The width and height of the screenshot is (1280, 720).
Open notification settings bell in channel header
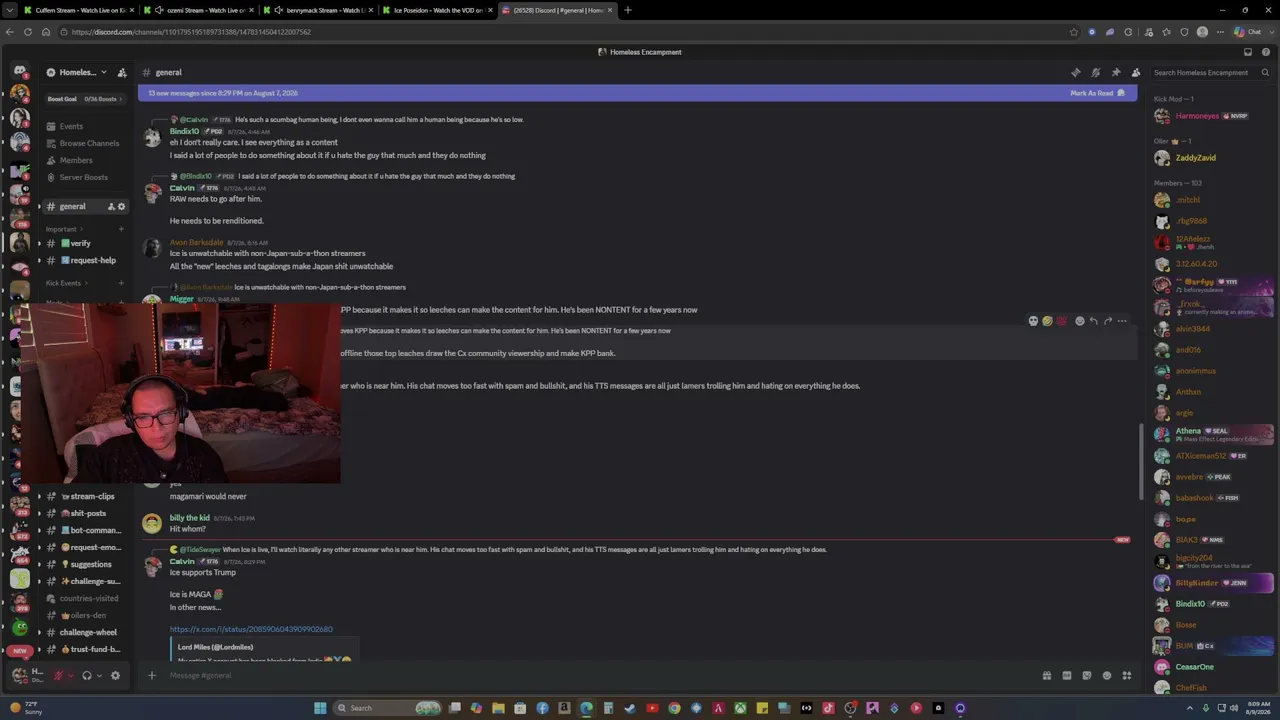click(1096, 72)
